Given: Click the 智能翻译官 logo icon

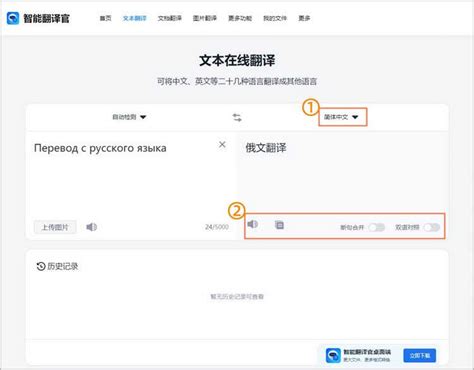Looking at the screenshot, I should pyautogui.click(x=13, y=18).
